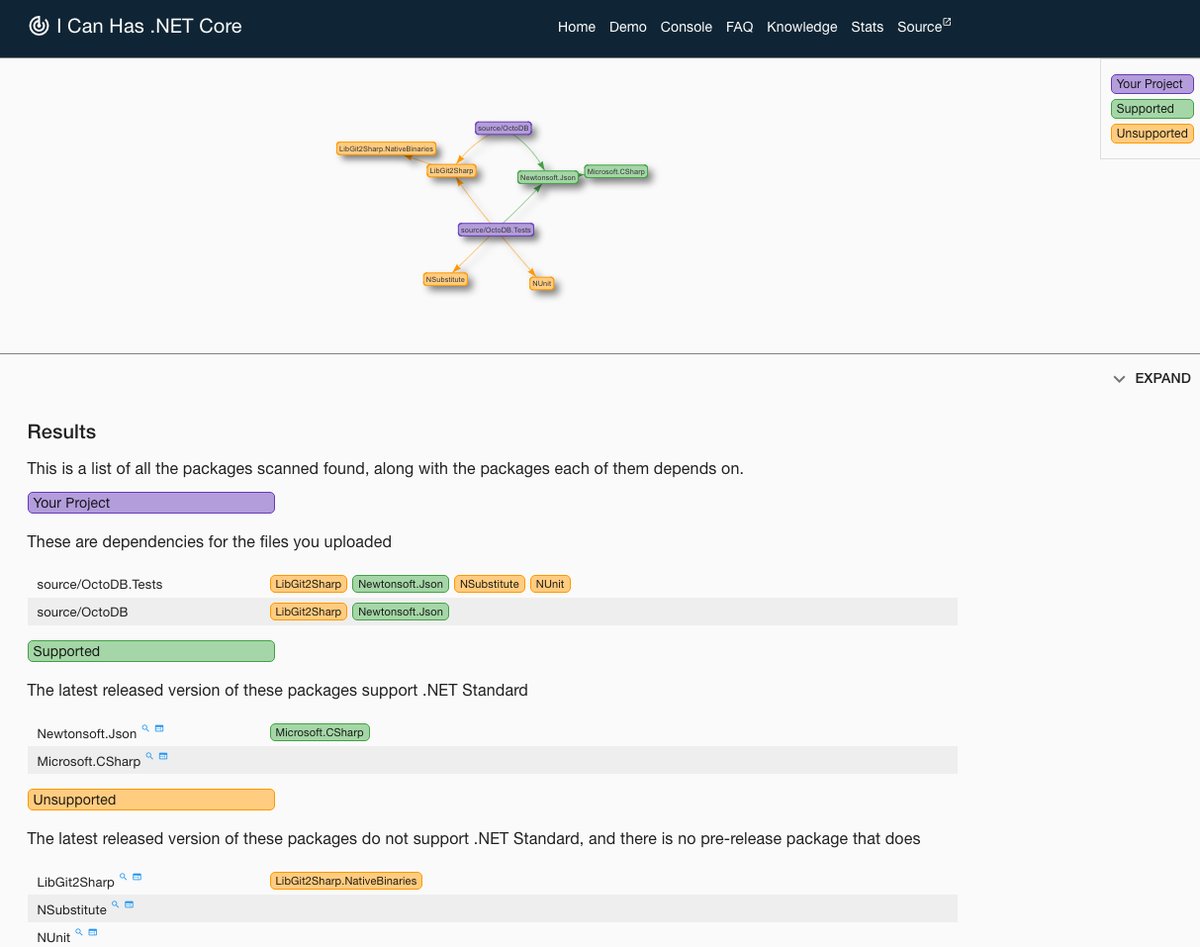1200x947 pixels.
Task: Click the window icon beside Newtonsoft.Json
Action: coord(159,728)
